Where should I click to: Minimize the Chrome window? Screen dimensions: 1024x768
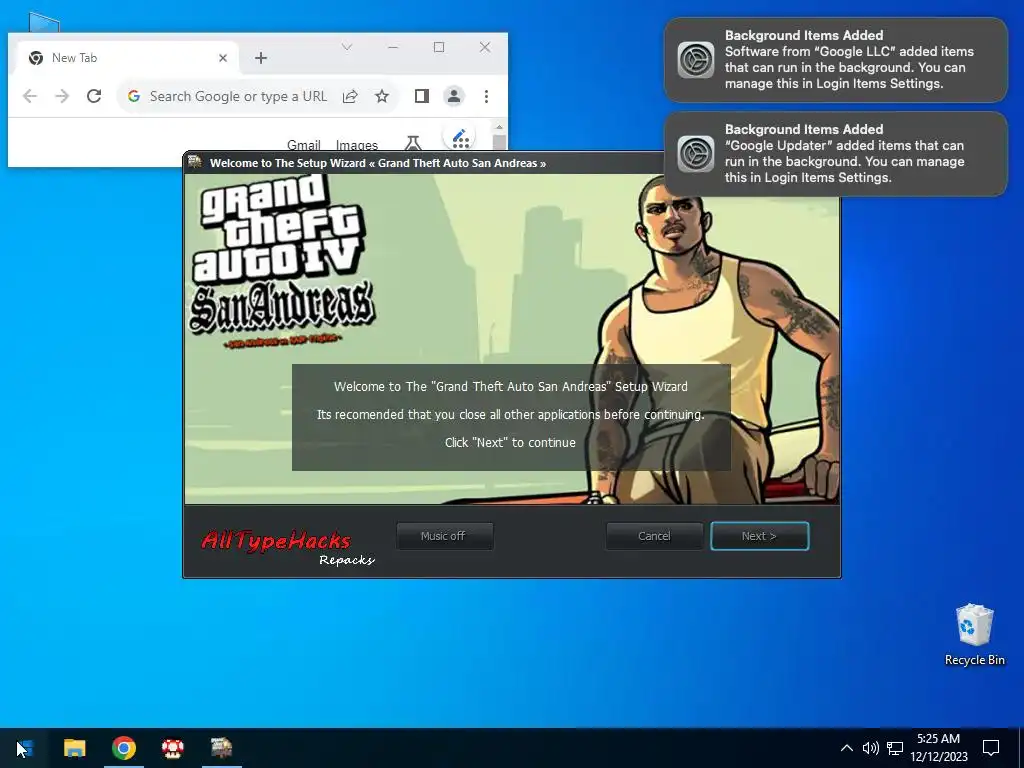tap(392, 47)
